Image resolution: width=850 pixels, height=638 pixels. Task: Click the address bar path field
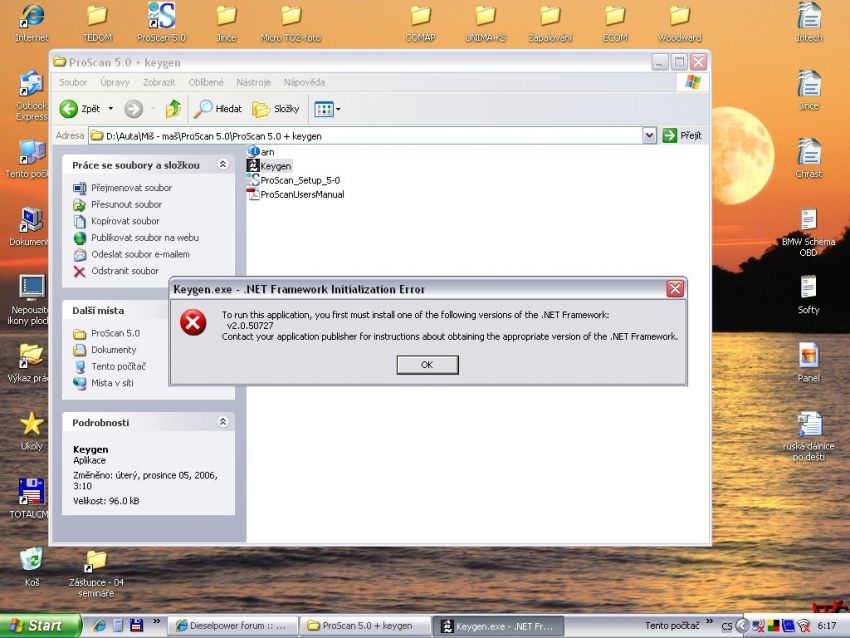(365, 136)
